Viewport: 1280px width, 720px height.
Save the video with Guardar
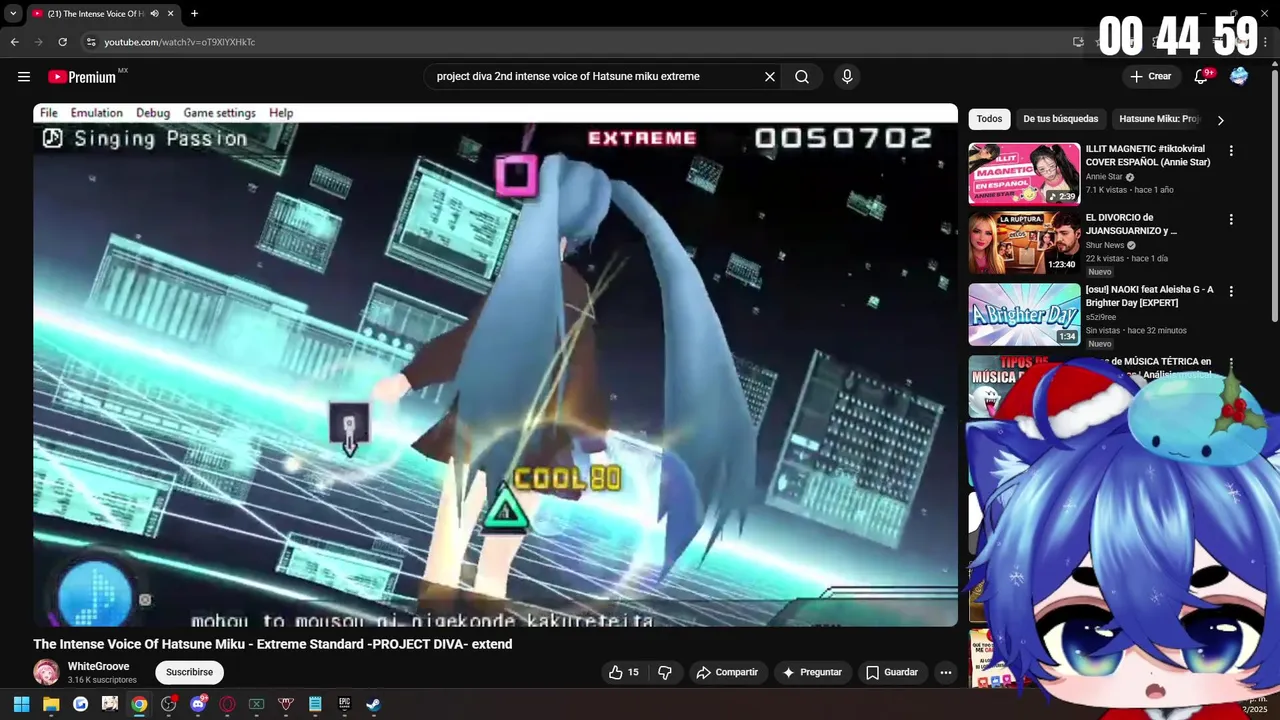[891, 672]
